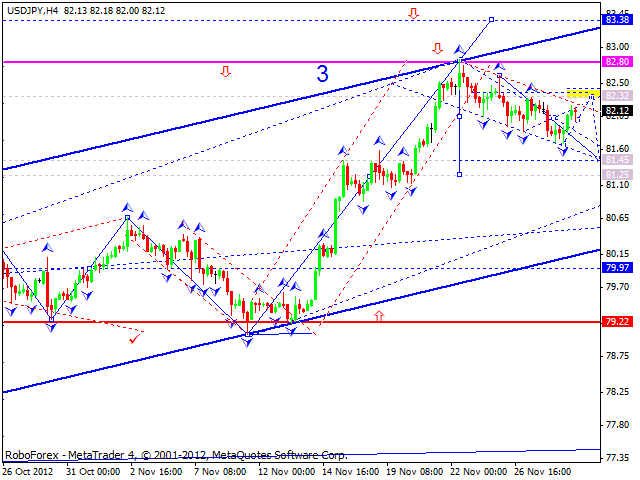
Task: Click the red down arrow left of the peak
Action: (438, 49)
